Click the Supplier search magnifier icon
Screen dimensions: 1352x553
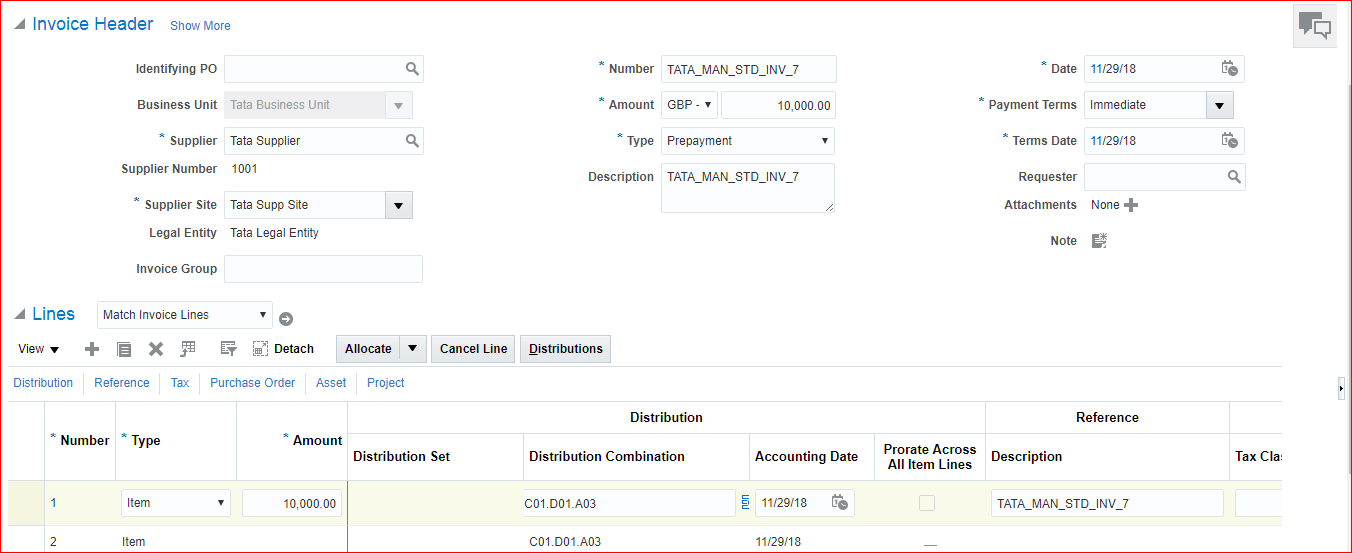[x=412, y=141]
